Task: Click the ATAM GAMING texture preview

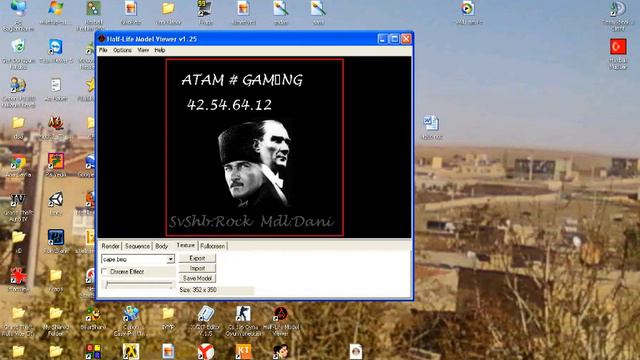Action: point(254,147)
